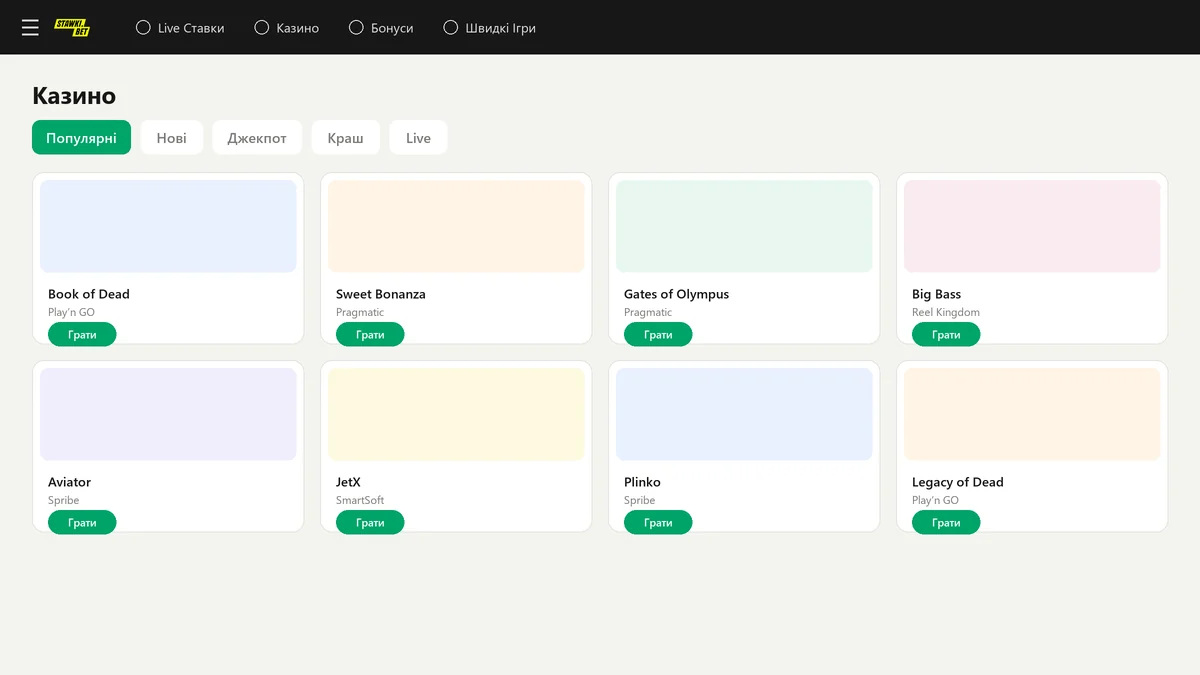Click Грати under Plinko

point(658,523)
